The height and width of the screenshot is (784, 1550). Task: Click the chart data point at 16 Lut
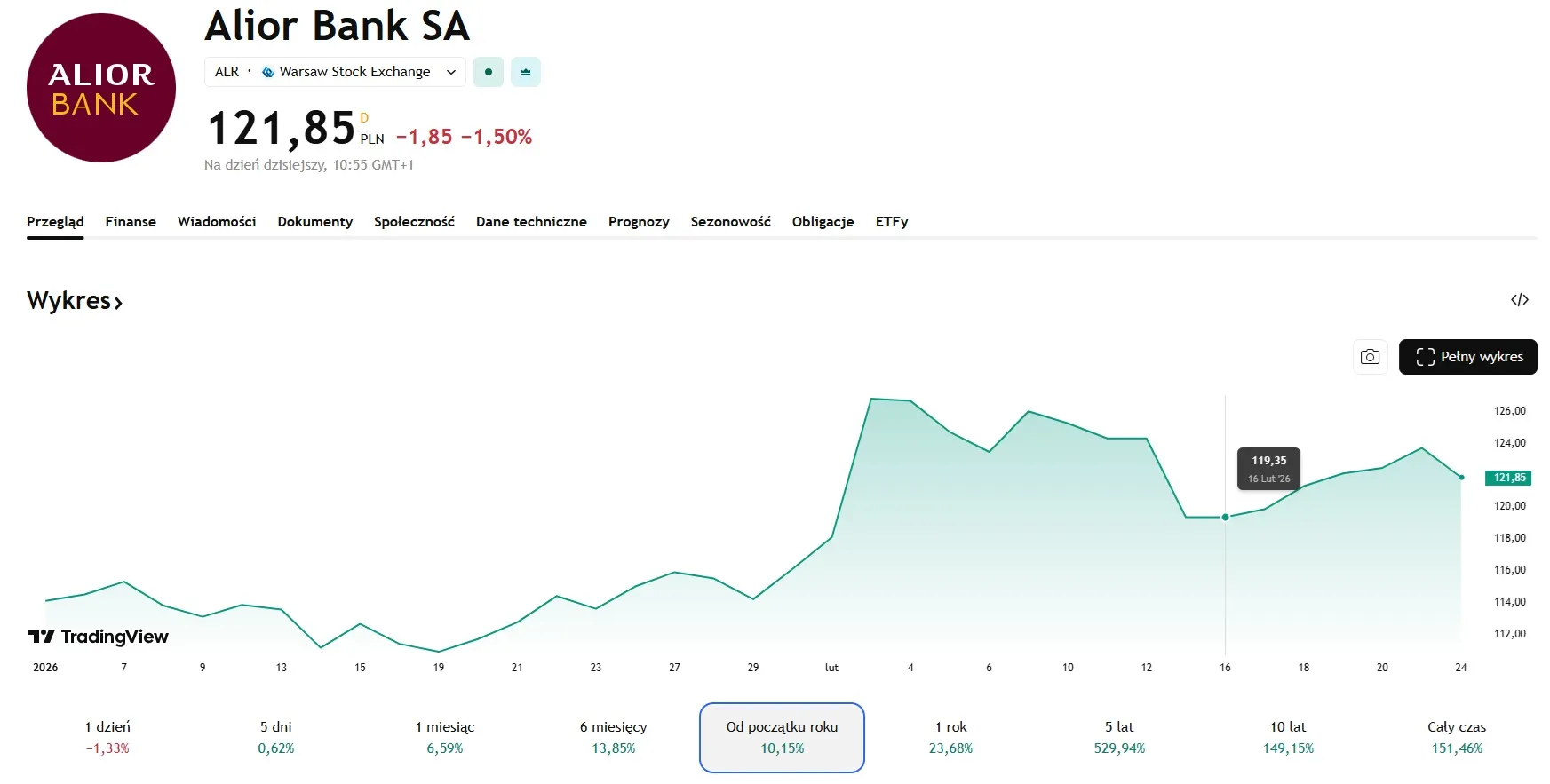coord(1225,517)
